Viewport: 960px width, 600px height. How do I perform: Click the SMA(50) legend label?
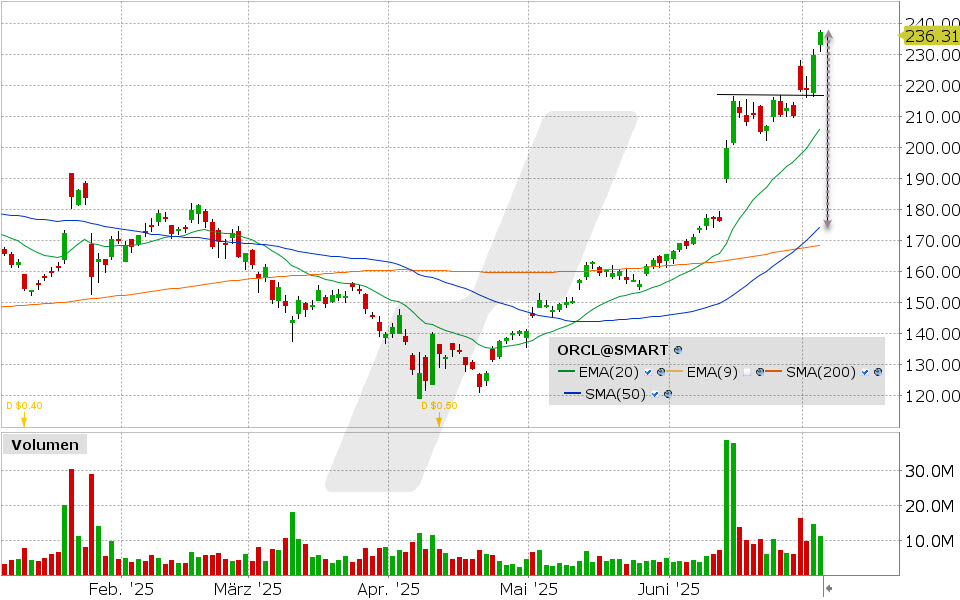615,394
